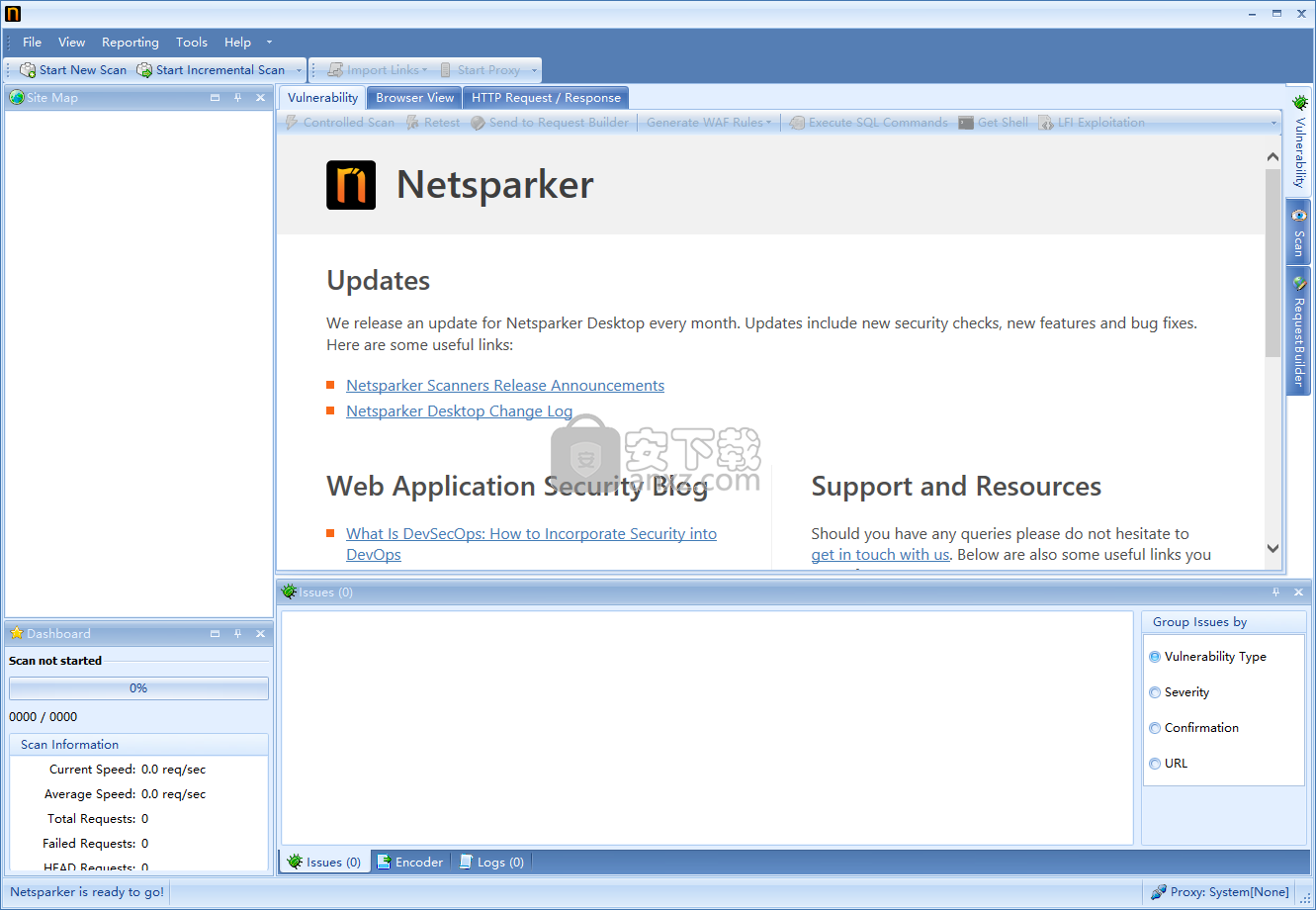Click the Scan Information section header
This screenshot has width=1316, height=910.
[x=138, y=745]
